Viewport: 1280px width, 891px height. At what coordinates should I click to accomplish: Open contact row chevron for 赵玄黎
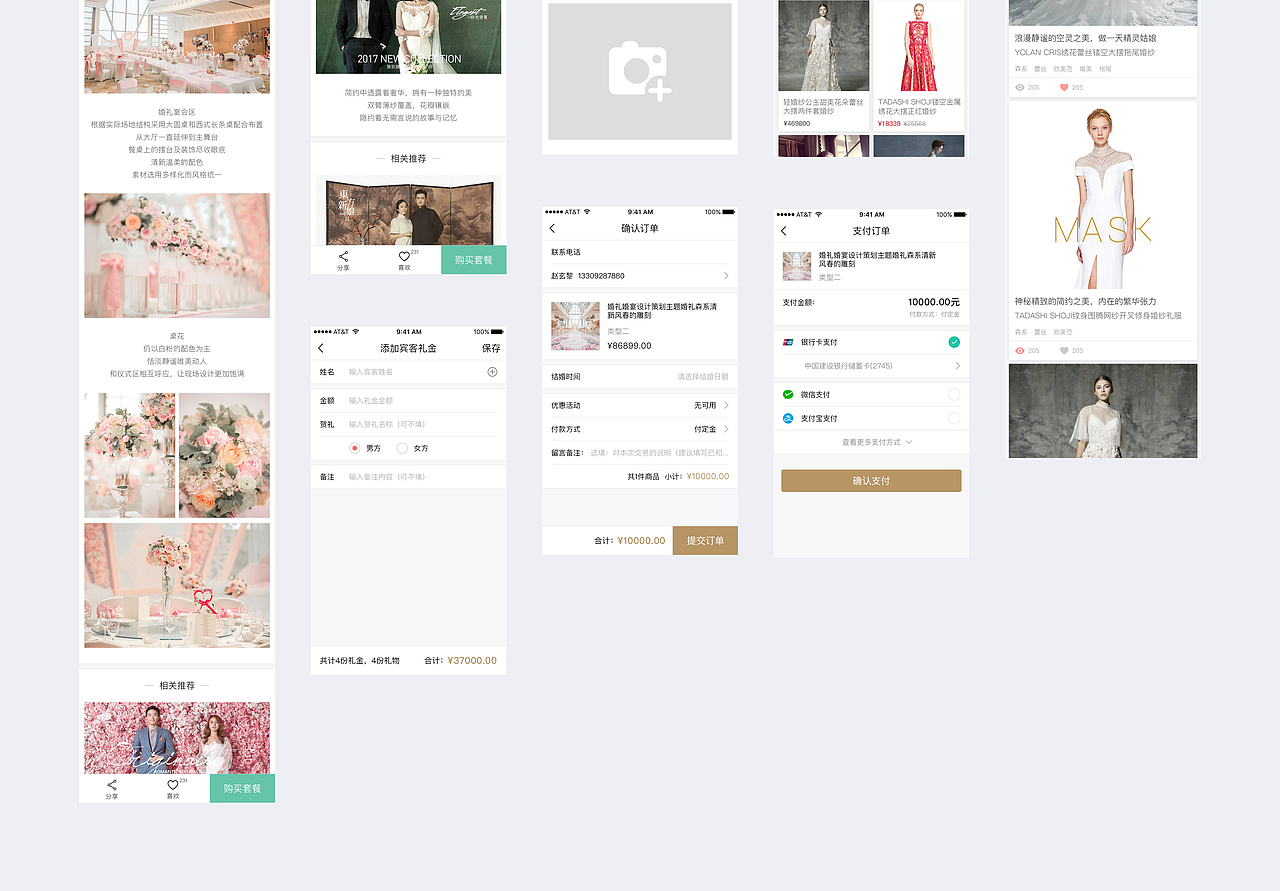tap(726, 275)
